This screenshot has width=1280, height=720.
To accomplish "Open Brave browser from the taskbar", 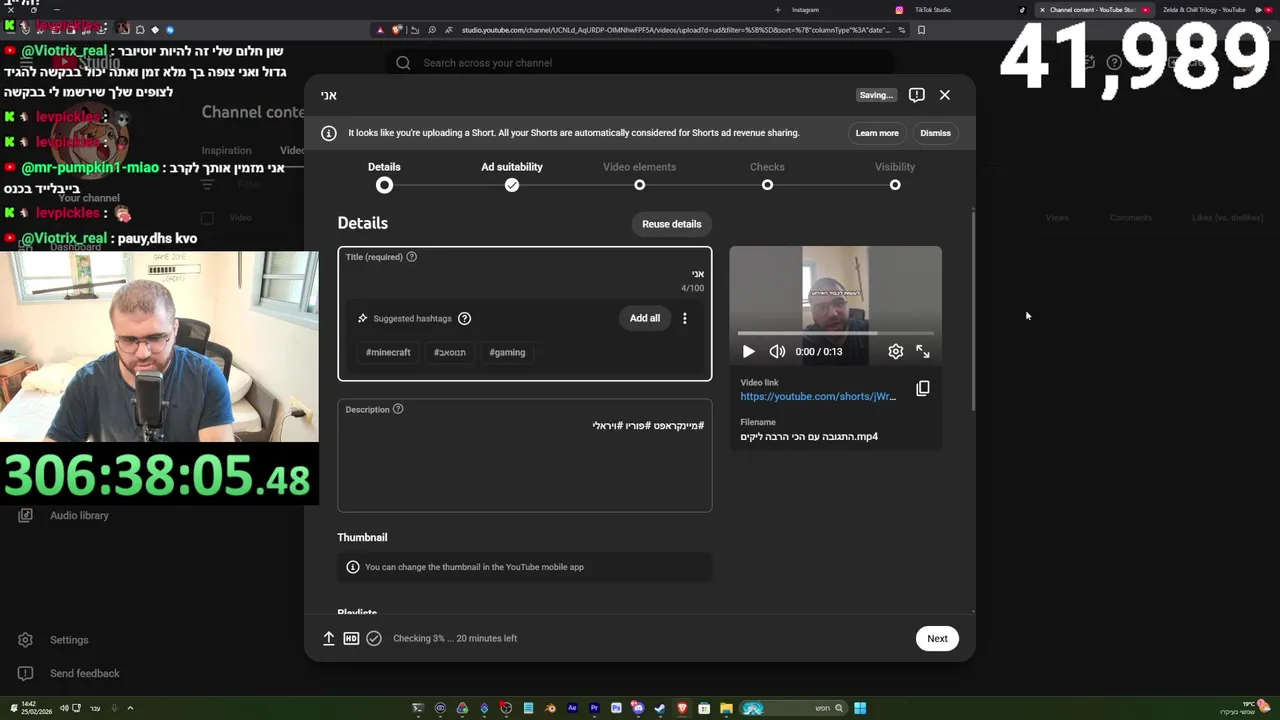I will pyautogui.click(x=682, y=708).
